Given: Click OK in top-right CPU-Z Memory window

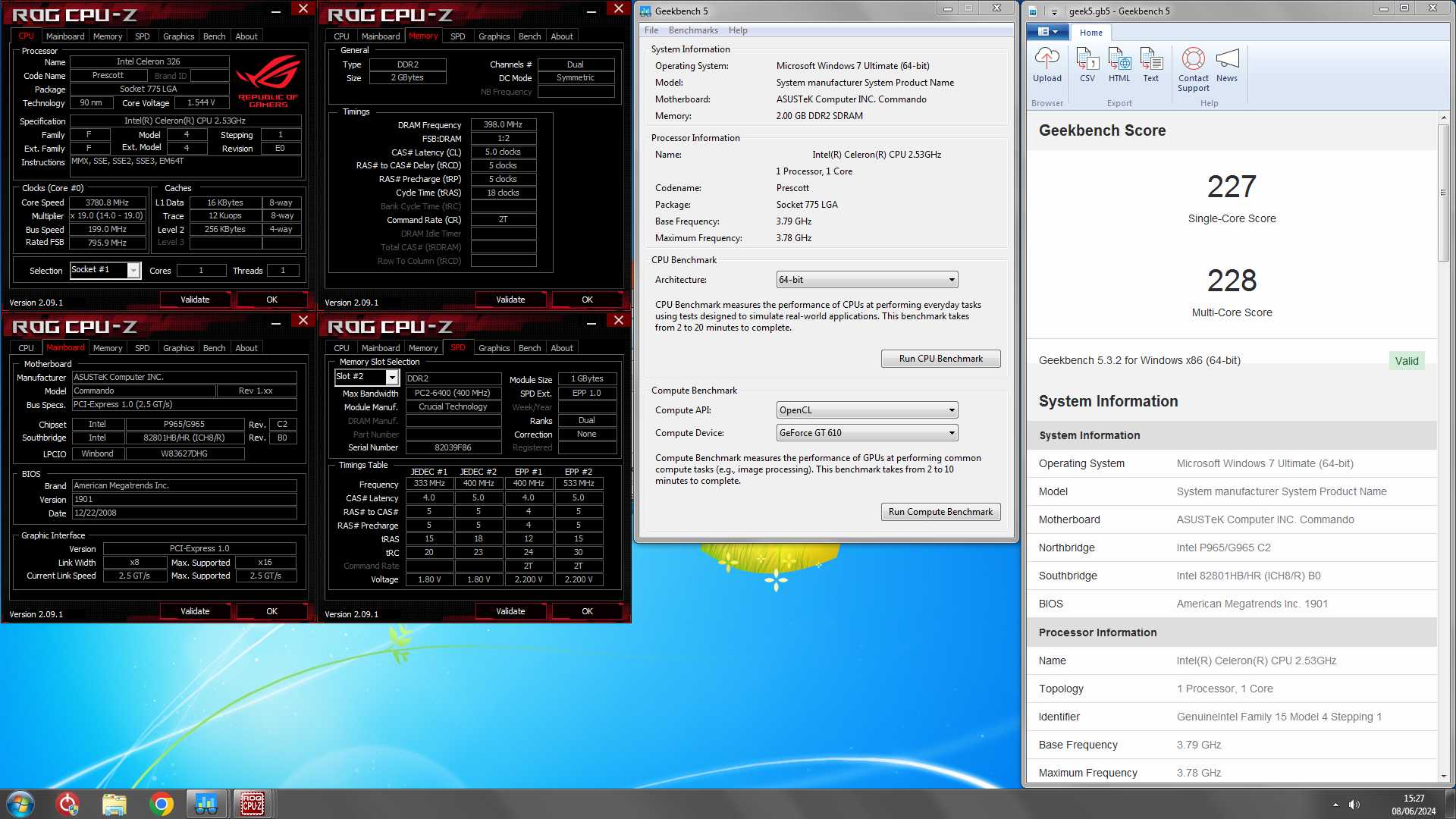Looking at the screenshot, I should (587, 300).
